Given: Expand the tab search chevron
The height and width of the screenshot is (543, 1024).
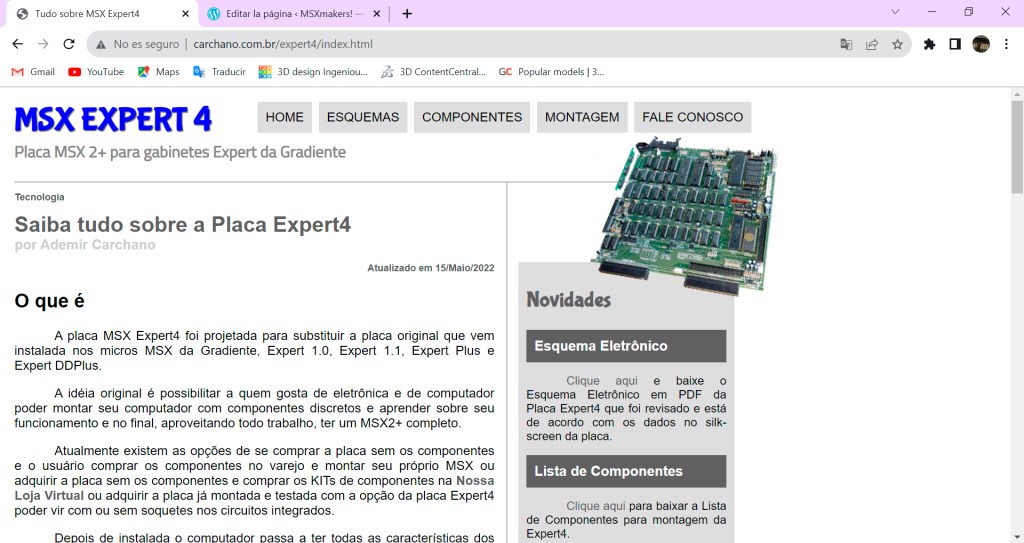Looking at the screenshot, I should tap(895, 12).
